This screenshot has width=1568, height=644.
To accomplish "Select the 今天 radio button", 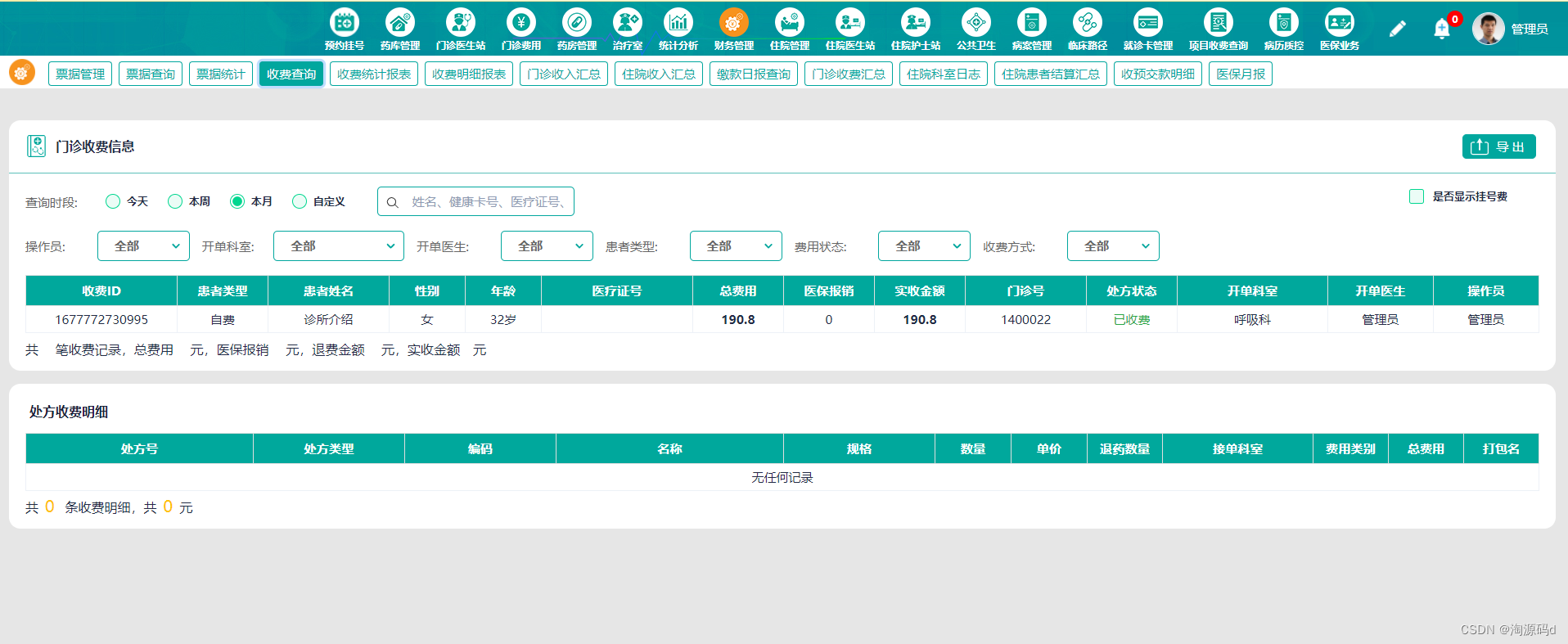I will coord(113,201).
